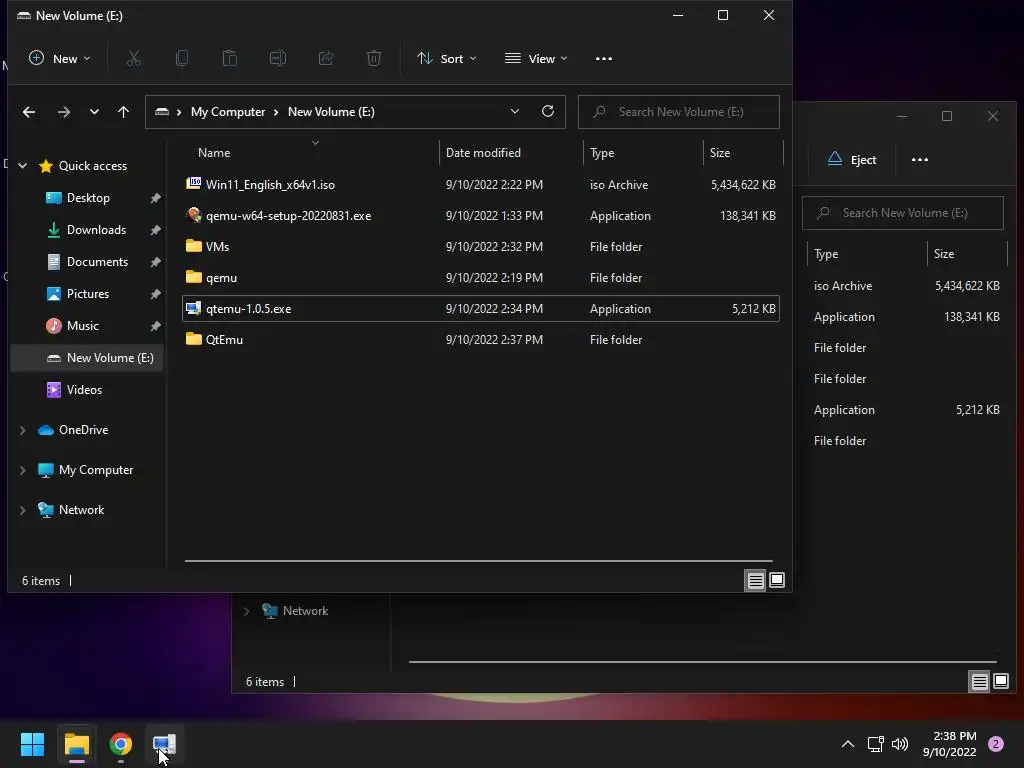
Task: Open the See more ellipsis menu in front window
Action: [604, 59]
